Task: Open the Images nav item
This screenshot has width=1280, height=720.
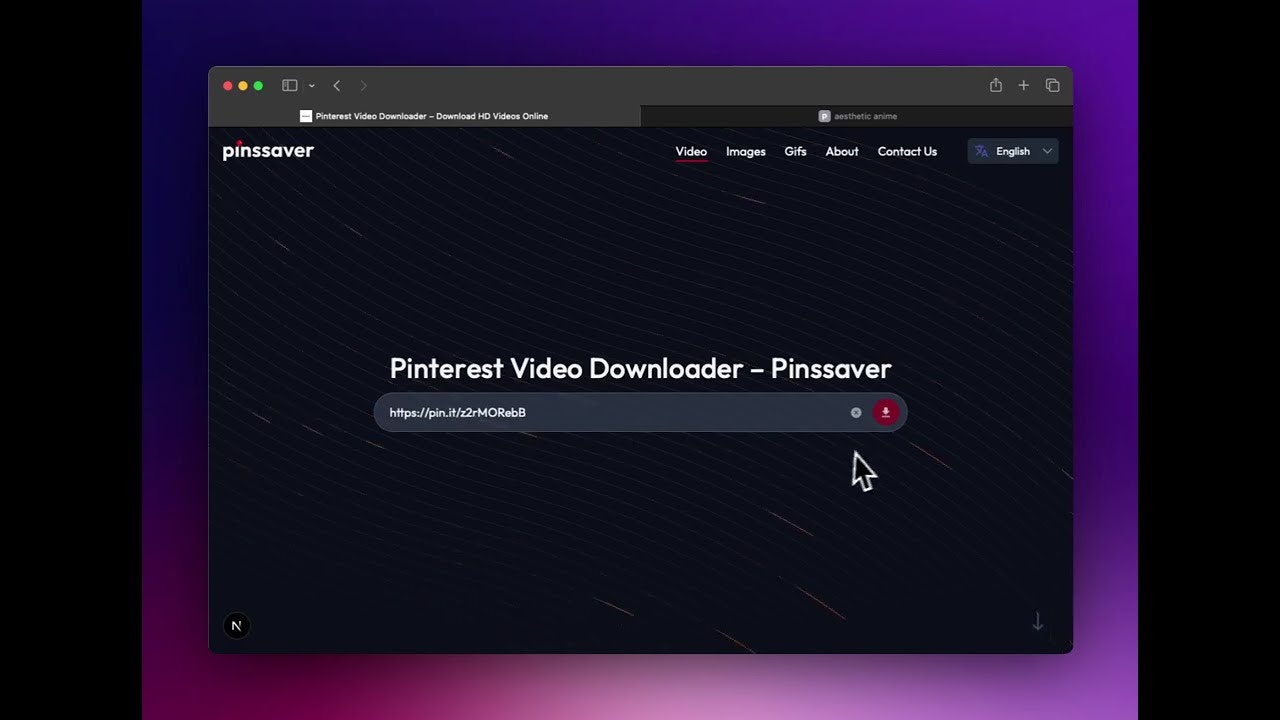Action: click(746, 151)
